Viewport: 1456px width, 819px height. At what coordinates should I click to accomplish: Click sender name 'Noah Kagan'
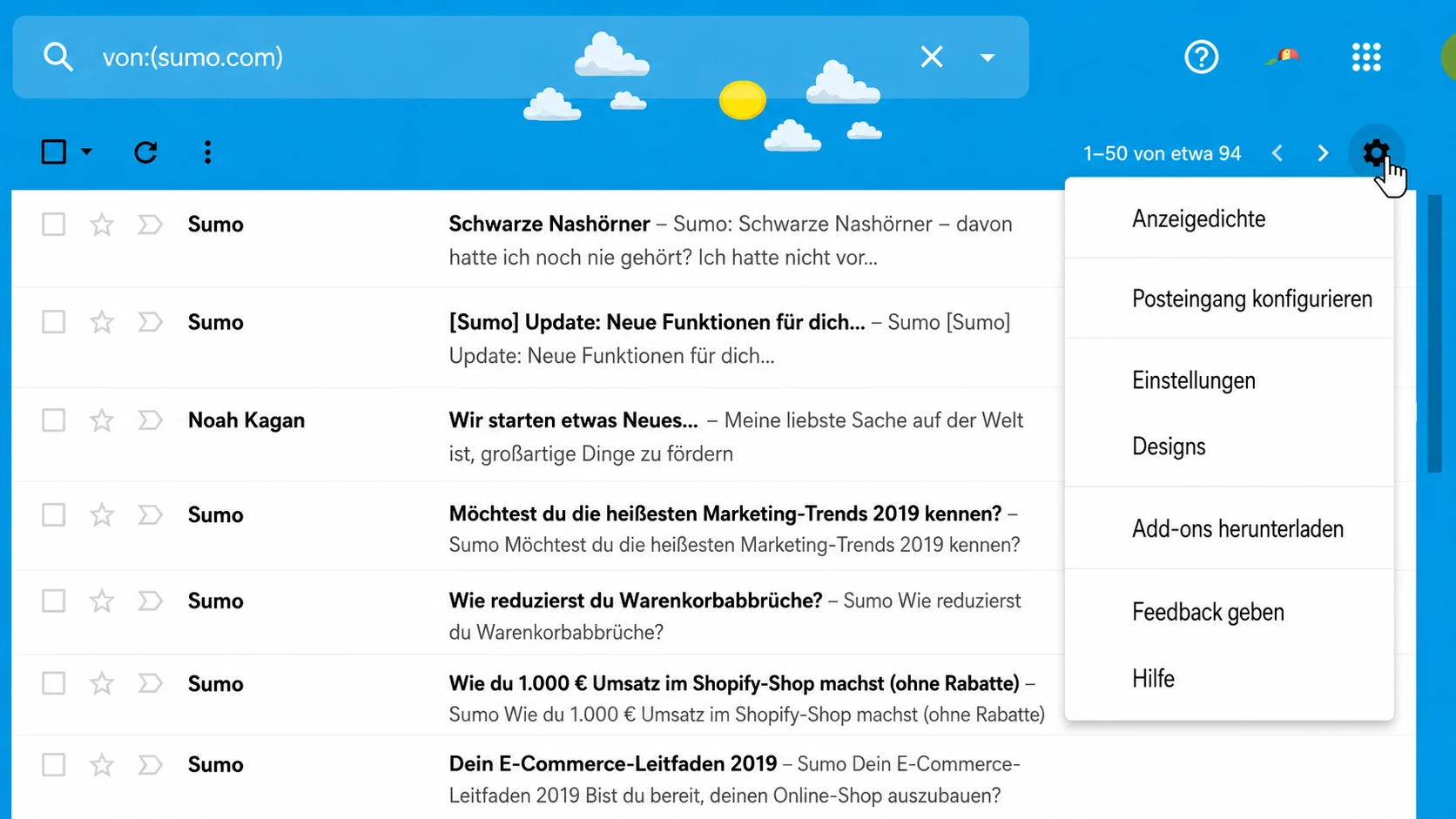click(x=246, y=420)
